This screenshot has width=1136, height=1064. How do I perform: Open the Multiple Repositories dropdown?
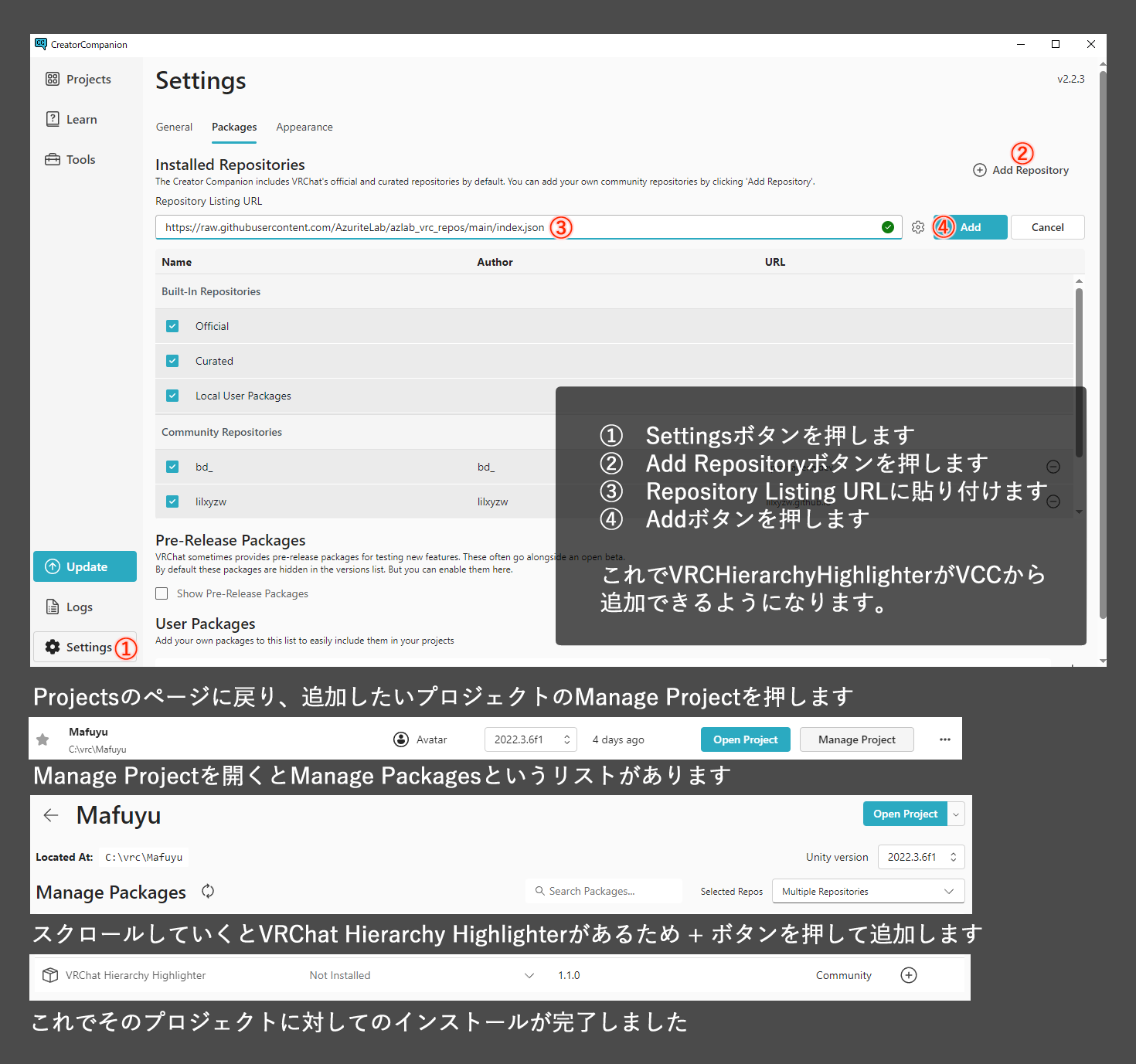[x=868, y=891]
